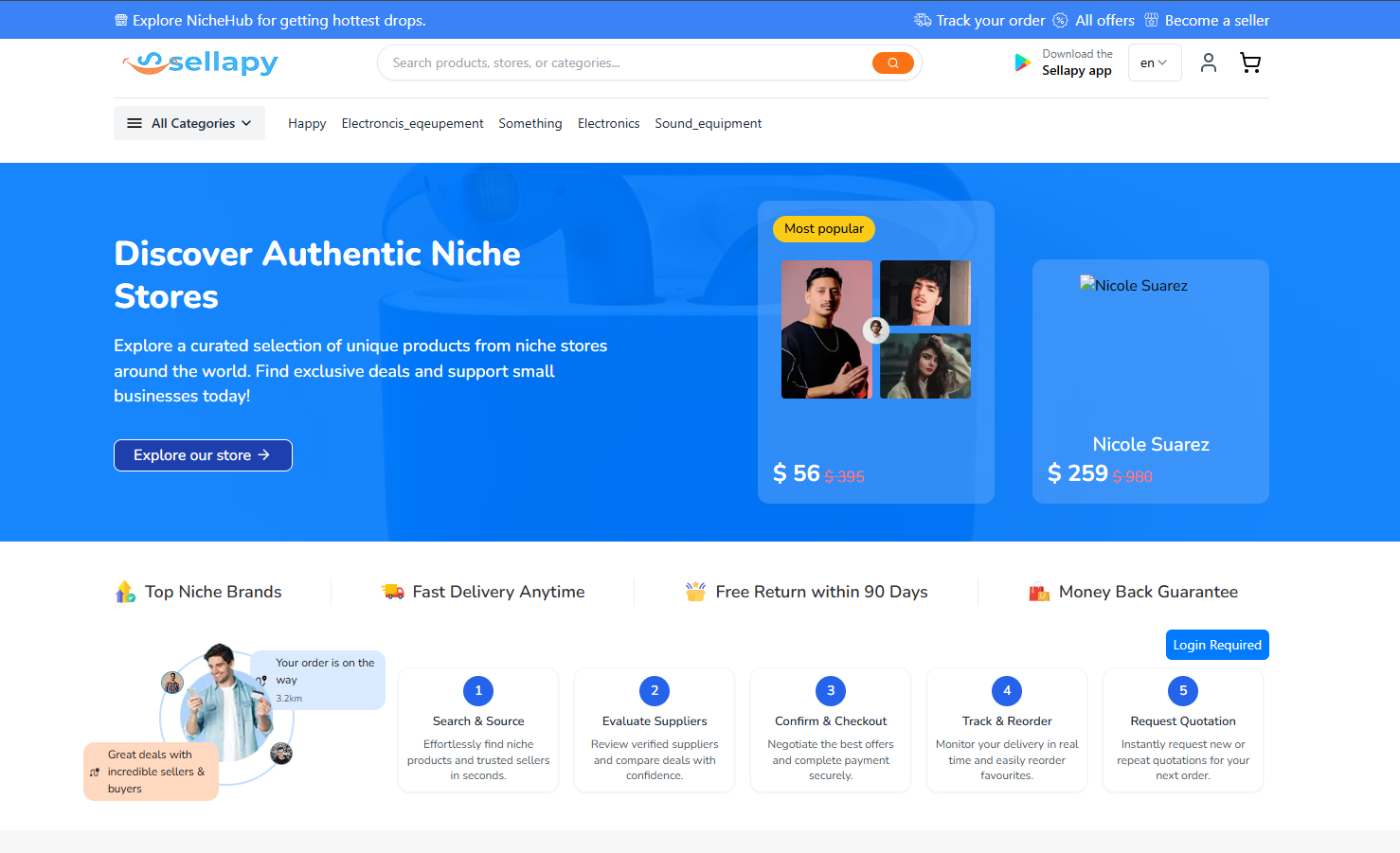Click the Top Niche Brands label
Image resolution: width=1400 pixels, height=853 pixels.
tap(213, 592)
